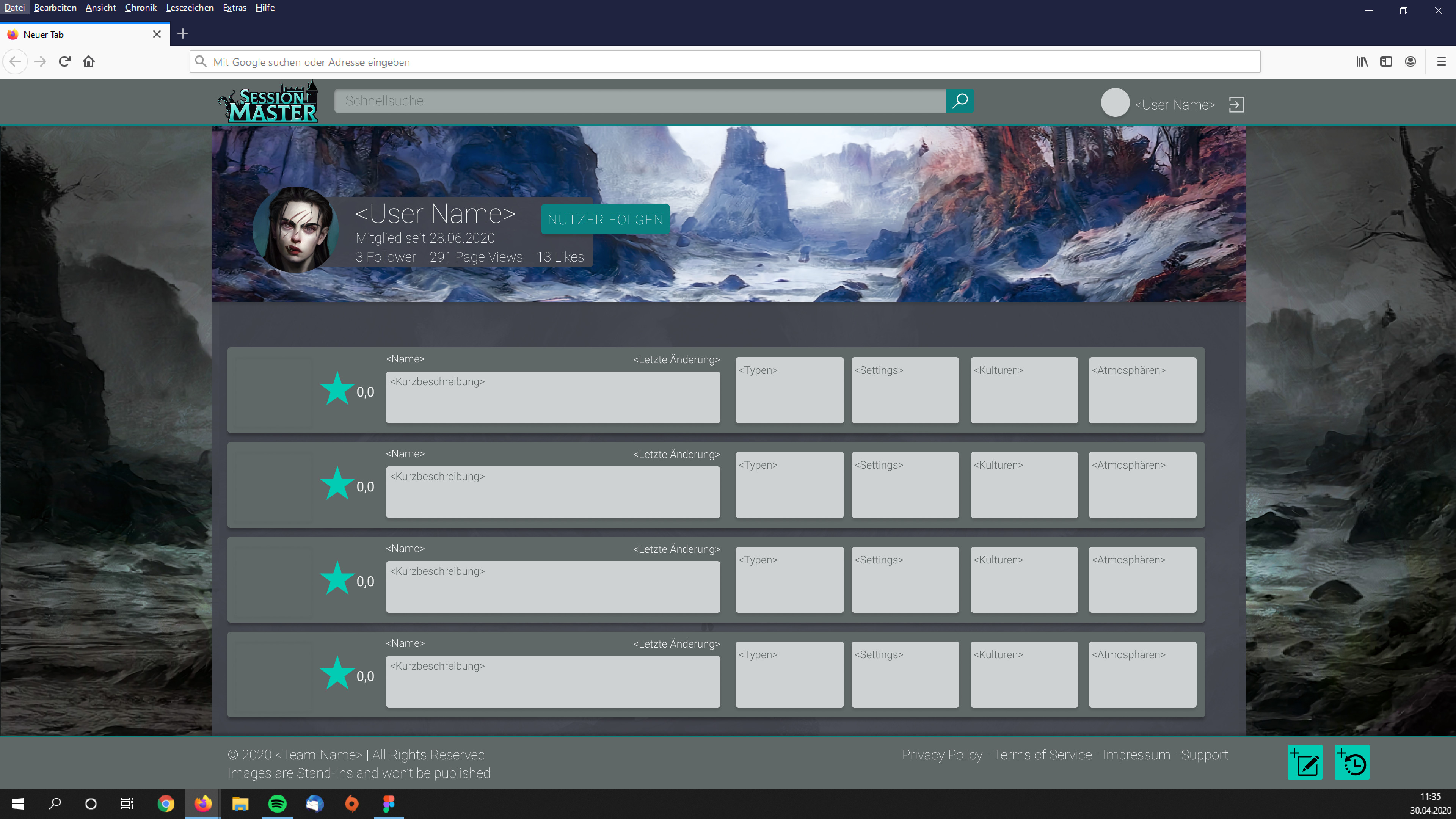The width and height of the screenshot is (1456, 819).
Task: Open the Firefox library icon
Action: (x=1362, y=61)
